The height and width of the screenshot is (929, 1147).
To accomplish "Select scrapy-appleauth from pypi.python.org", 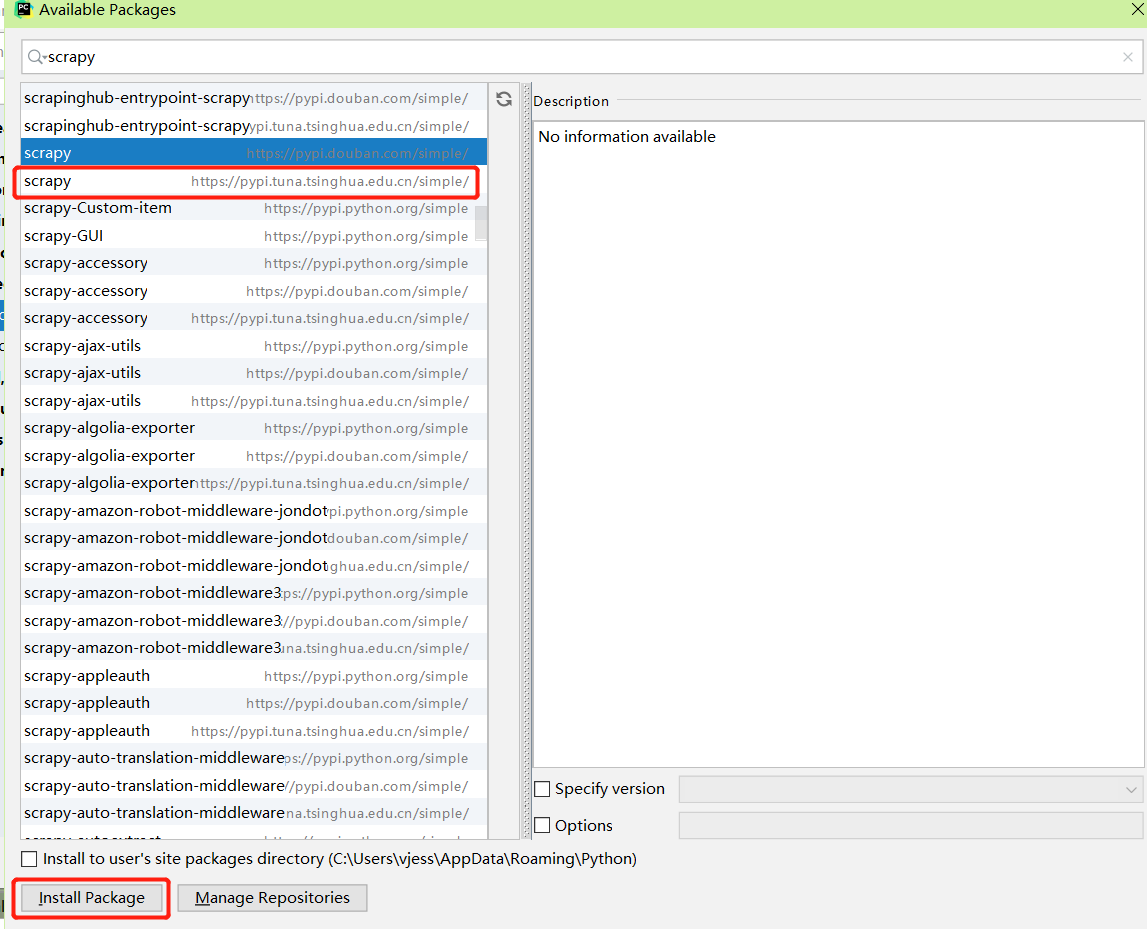I will (x=254, y=676).
